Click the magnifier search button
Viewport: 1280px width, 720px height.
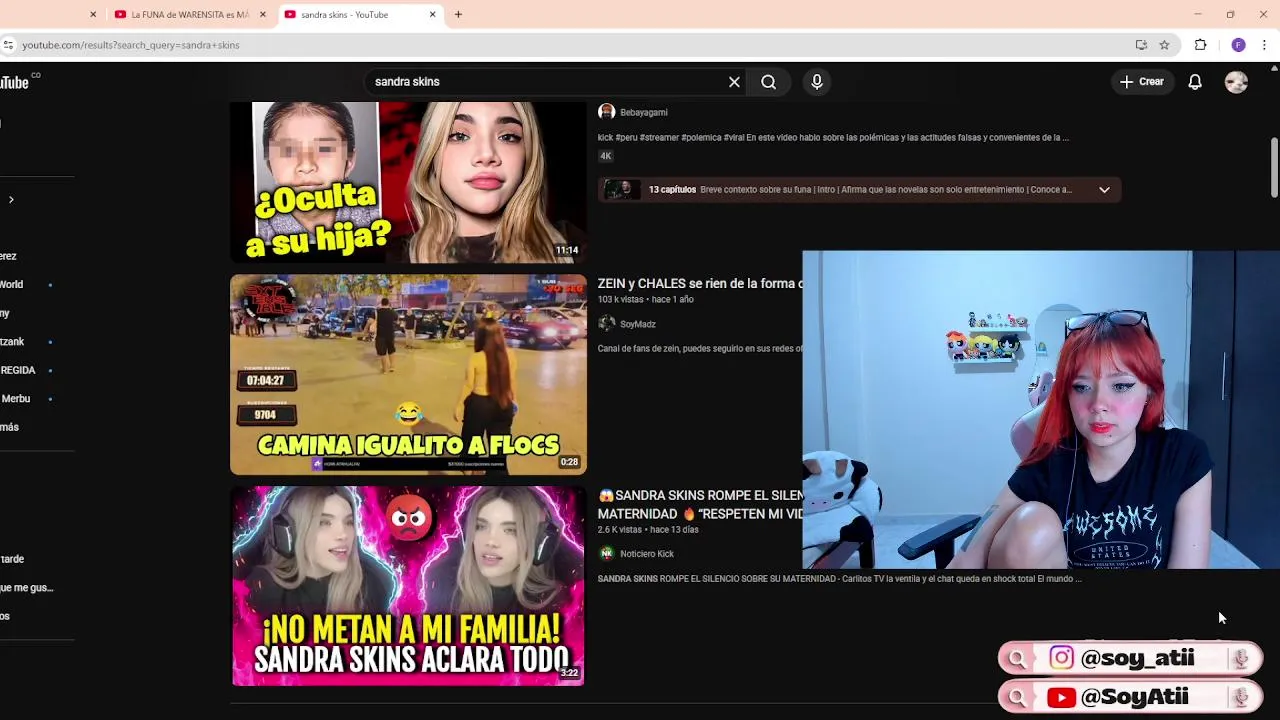(768, 82)
